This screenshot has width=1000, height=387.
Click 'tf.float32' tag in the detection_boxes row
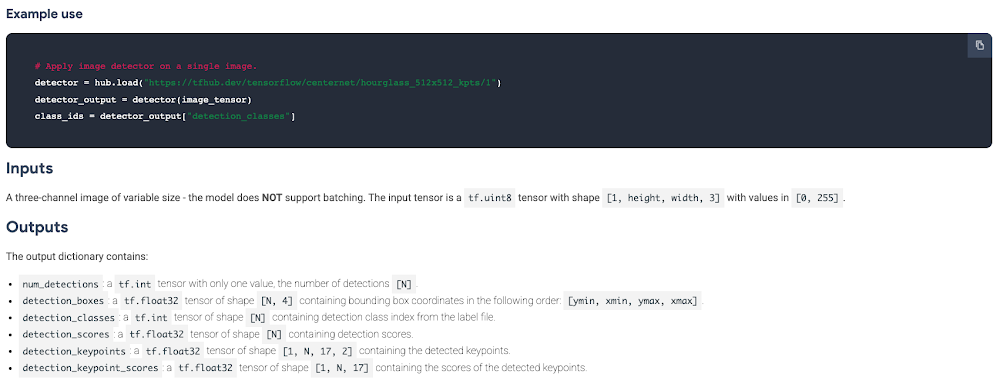(x=152, y=300)
